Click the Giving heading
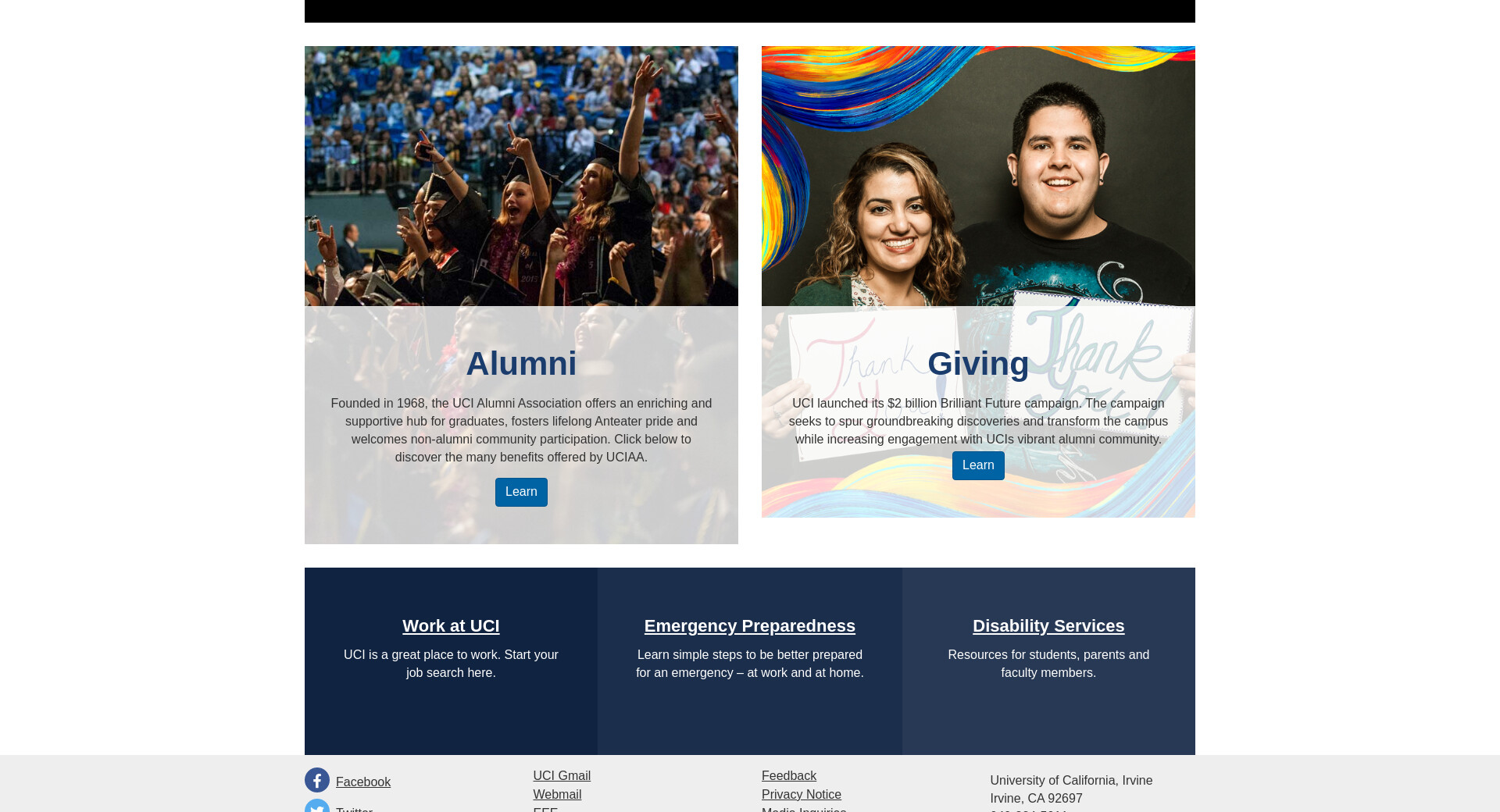 978,364
